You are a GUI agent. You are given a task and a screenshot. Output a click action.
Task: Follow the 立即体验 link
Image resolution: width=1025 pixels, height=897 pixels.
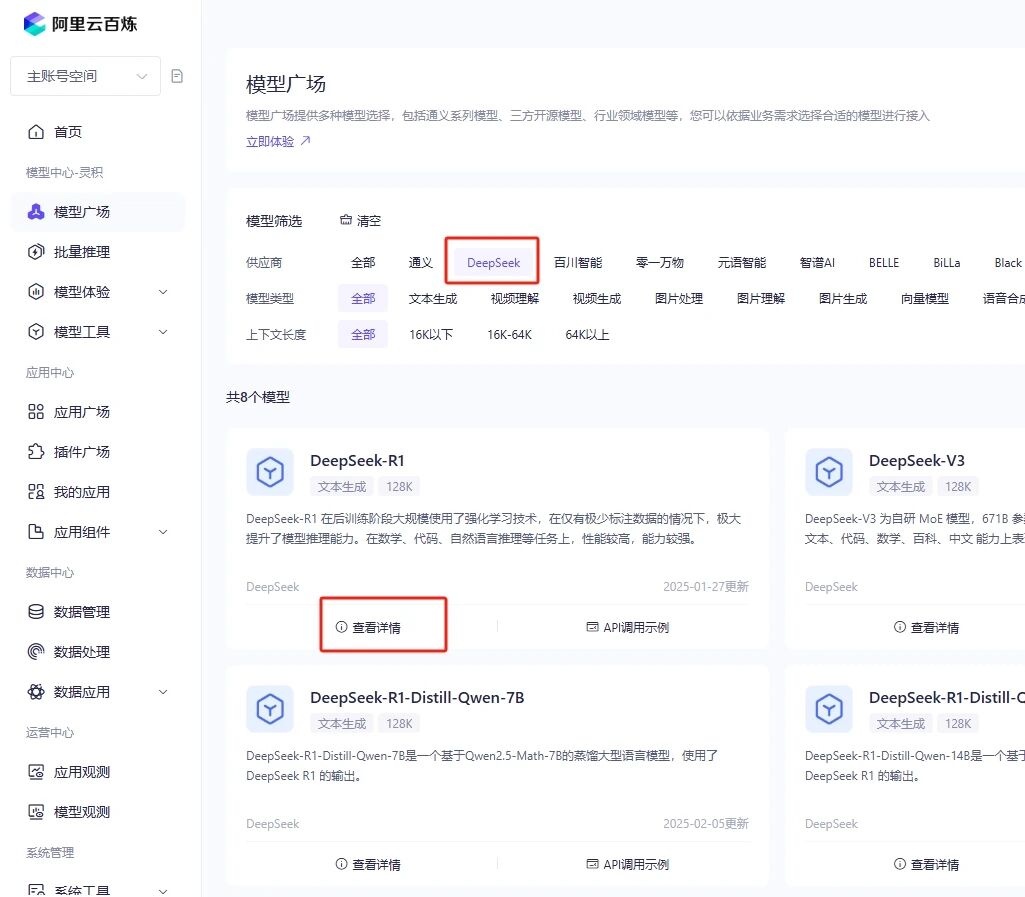(278, 142)
